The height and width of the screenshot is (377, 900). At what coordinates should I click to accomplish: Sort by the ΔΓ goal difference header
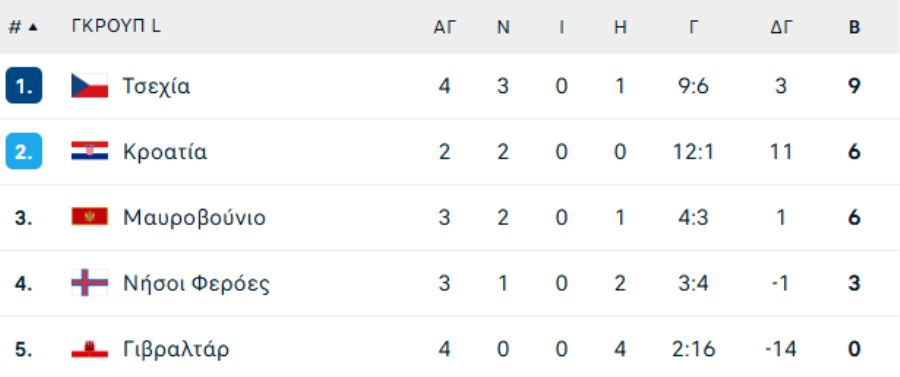(781, 28)
